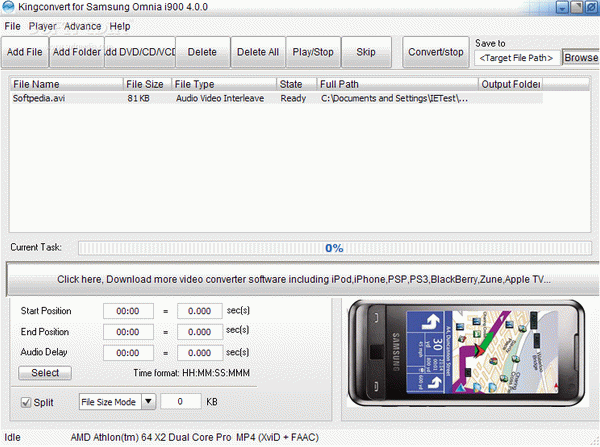600x447 pixels.
Task: Click the Audio Video Interleave cell
Action: [220, 98]
